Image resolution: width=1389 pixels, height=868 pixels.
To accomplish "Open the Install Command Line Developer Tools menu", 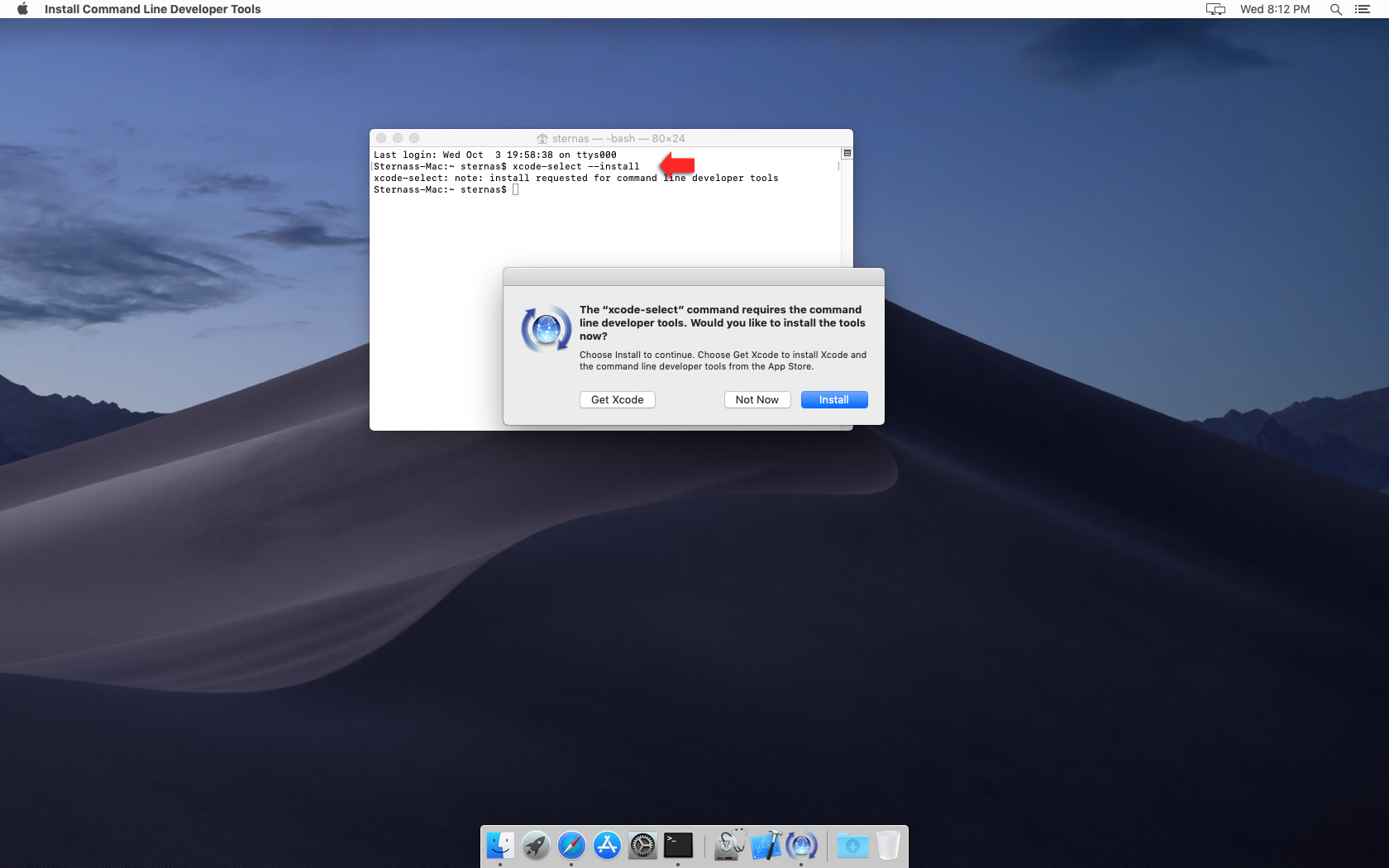I will click(x=153, y=9).
